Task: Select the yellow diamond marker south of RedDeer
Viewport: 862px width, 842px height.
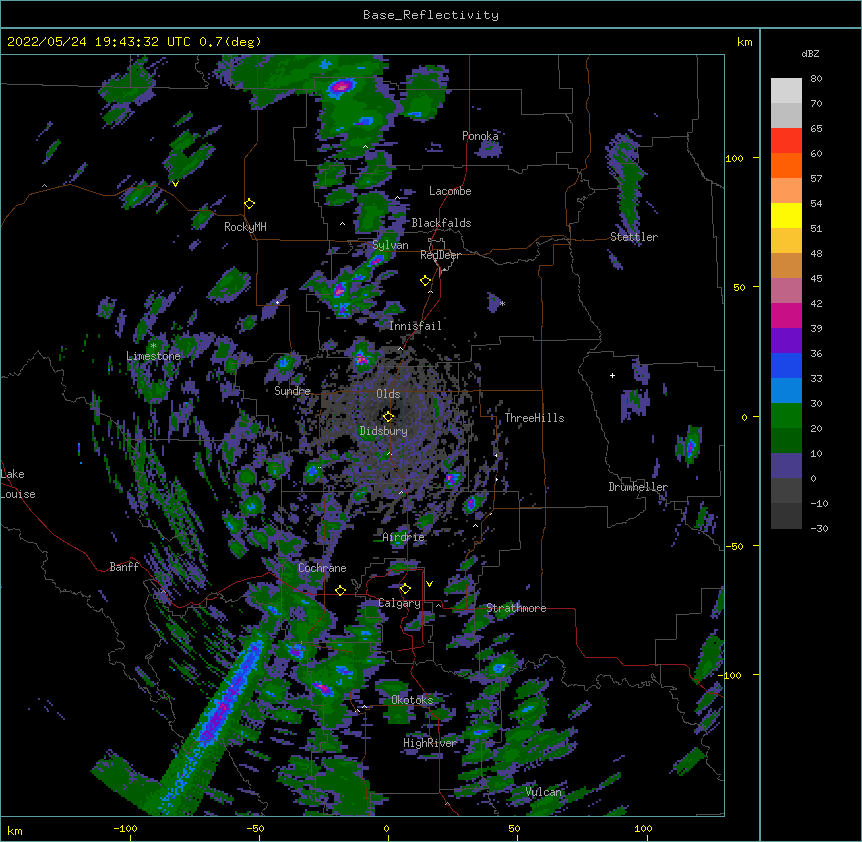Action: click(x=426, y=281)
